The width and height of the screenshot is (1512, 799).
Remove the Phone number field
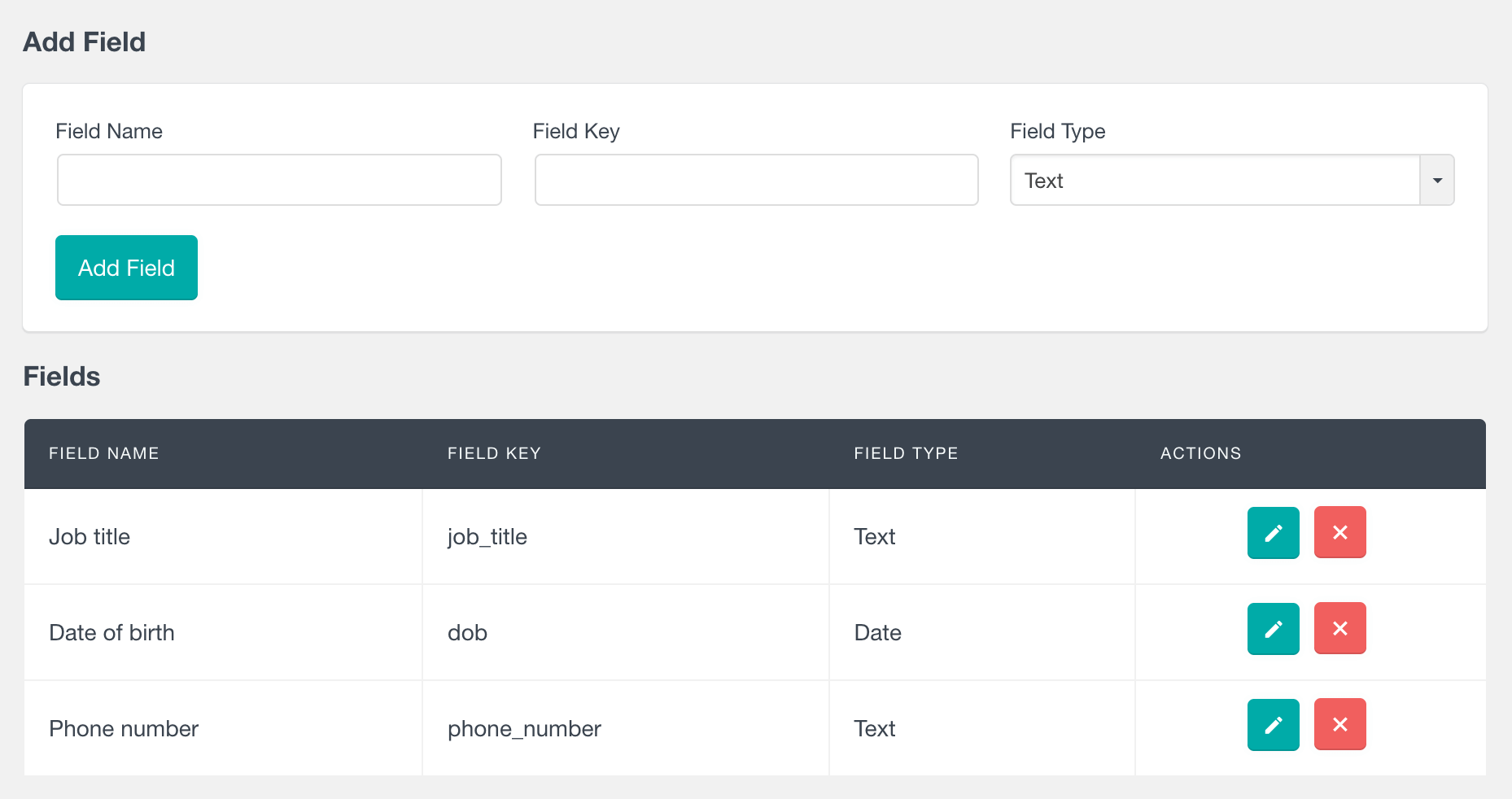1339,725
